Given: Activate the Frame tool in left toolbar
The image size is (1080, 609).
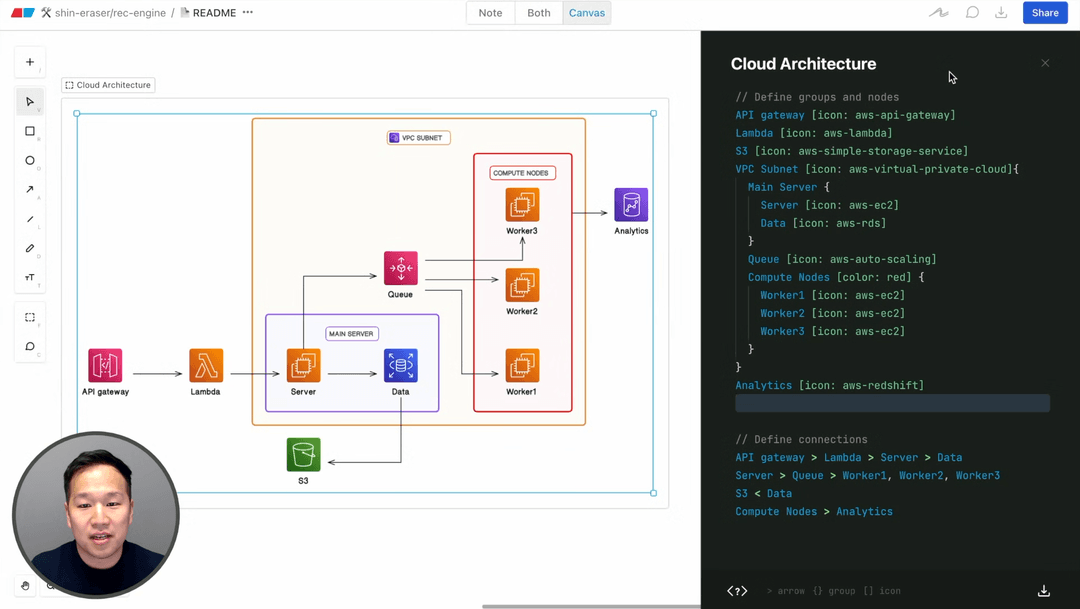Looking at the screenshot, I should pos(30,317).
